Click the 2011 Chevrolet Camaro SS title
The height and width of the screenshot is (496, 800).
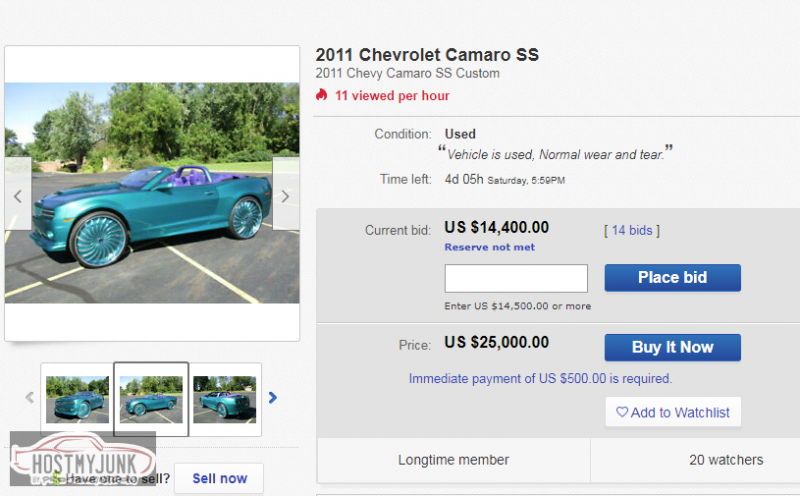pyautogui.click(x=427, y=55)
